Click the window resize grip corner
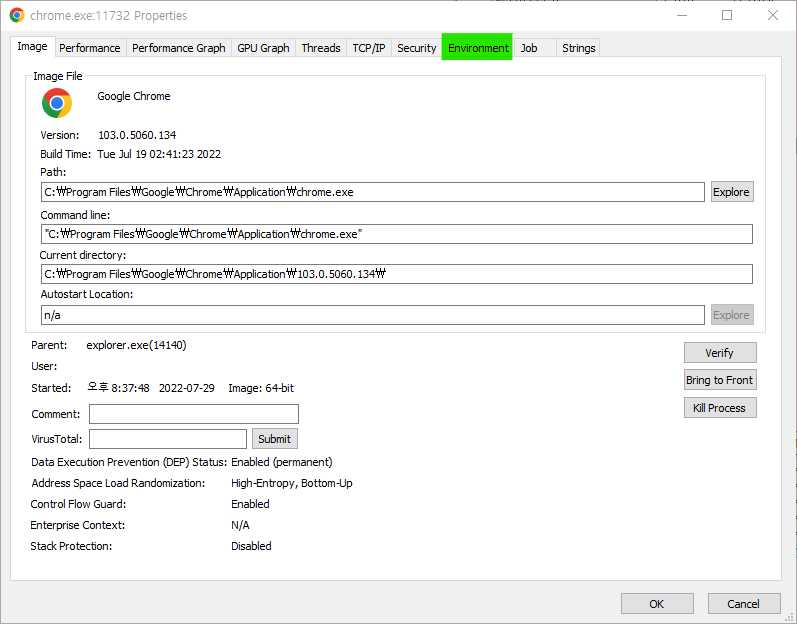Viewport: 797px width, 624px height. pyautogui.click(x=789, y=617)
